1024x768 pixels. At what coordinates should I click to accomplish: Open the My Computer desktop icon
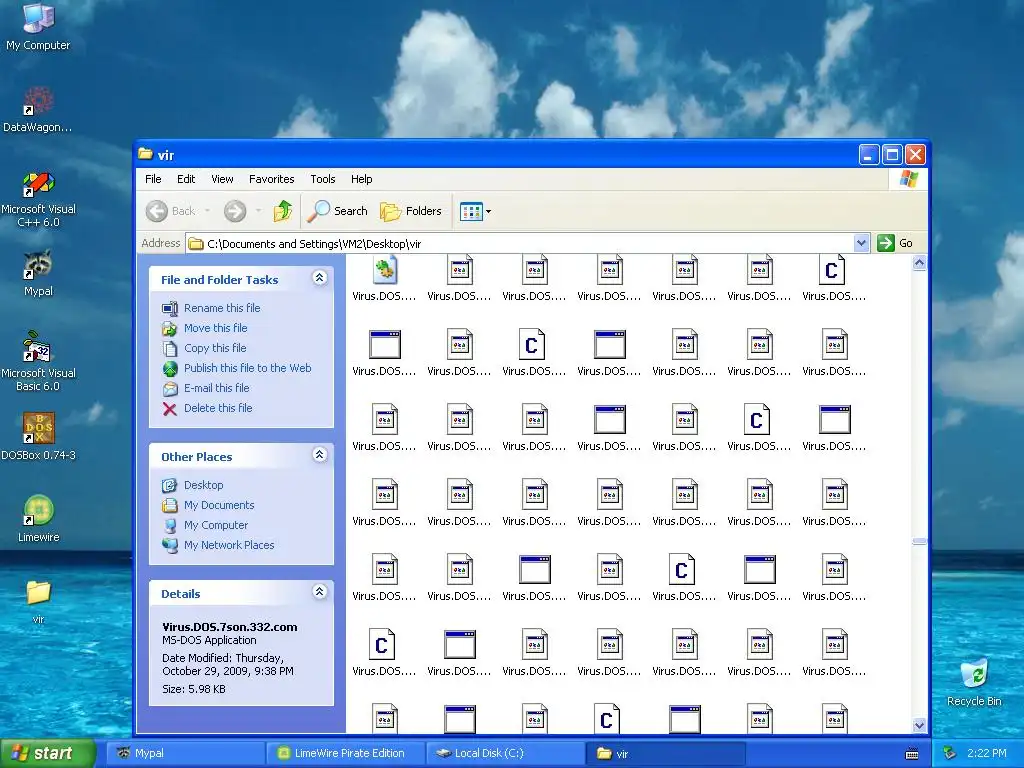pos(38,26)
